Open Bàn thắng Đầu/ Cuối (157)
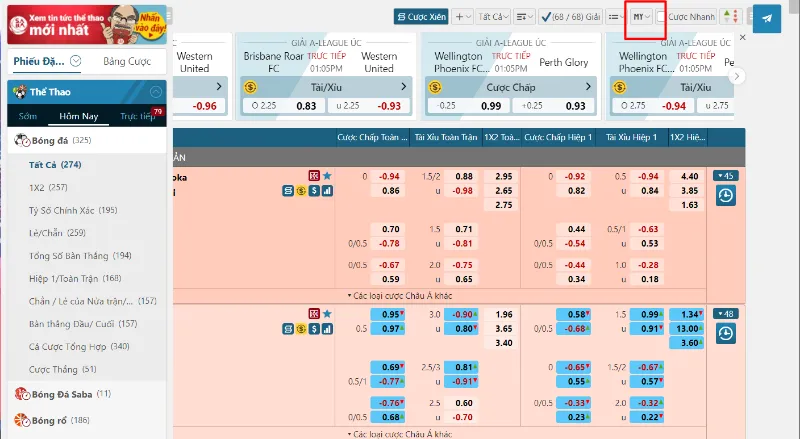The width and height of the screenshot is (800, 439). click(83, 324)
